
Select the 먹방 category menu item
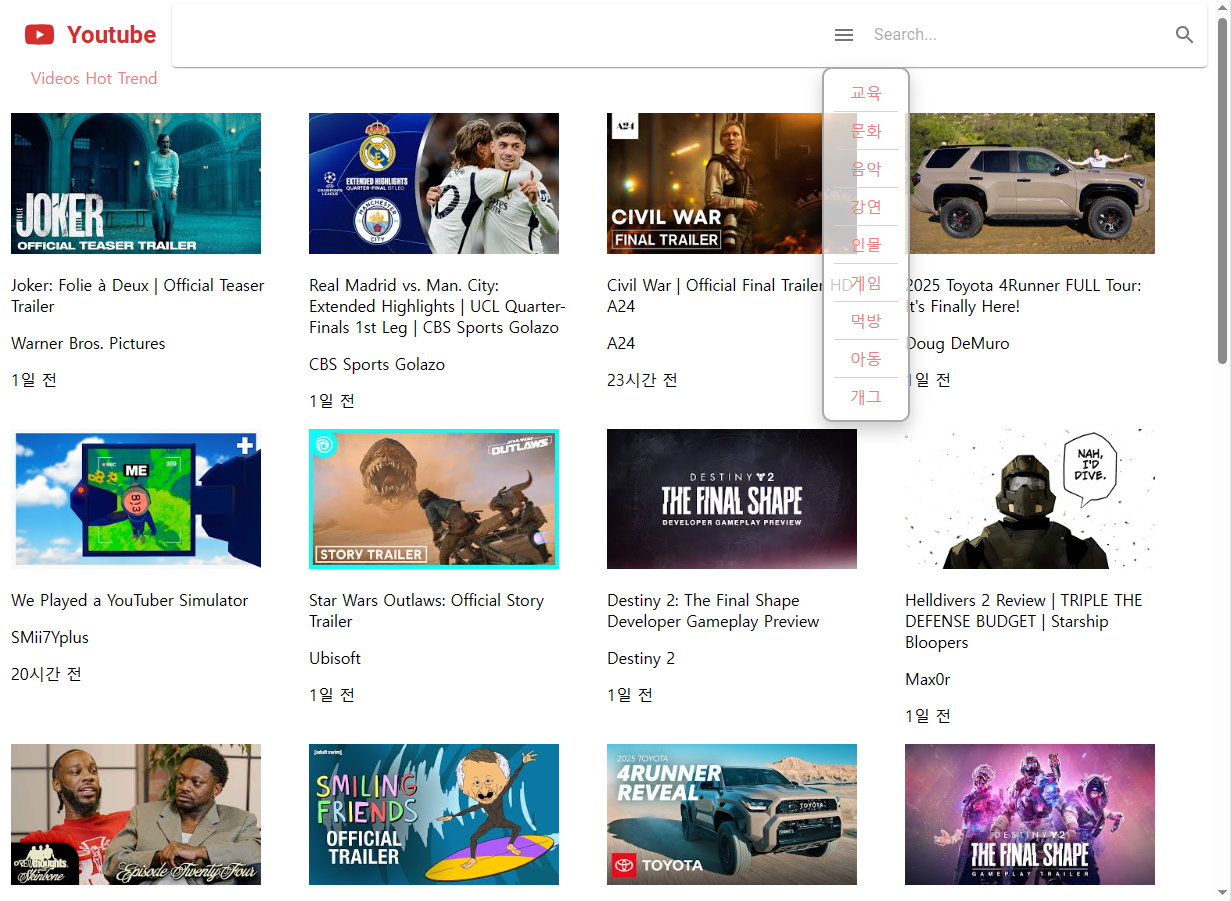click(x=866, y=321)
